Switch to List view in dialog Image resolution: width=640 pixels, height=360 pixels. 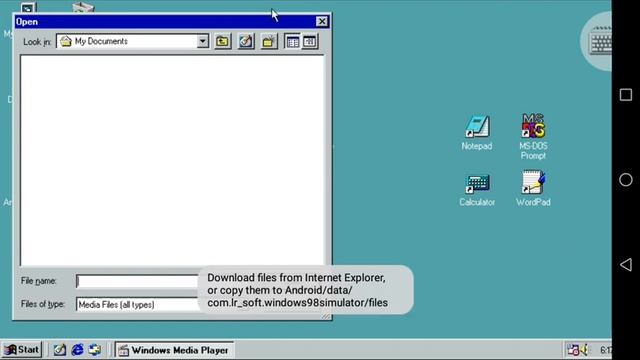293,41
